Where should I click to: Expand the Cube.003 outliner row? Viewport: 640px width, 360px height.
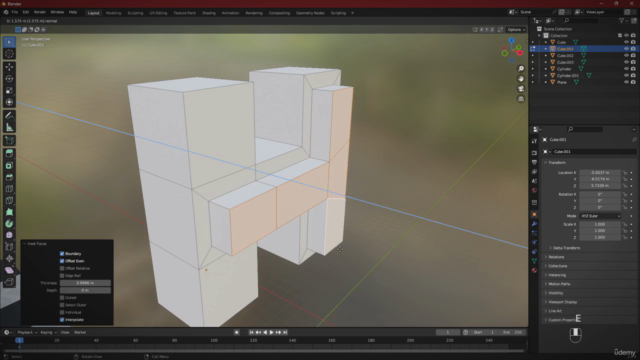coord(546,62)
